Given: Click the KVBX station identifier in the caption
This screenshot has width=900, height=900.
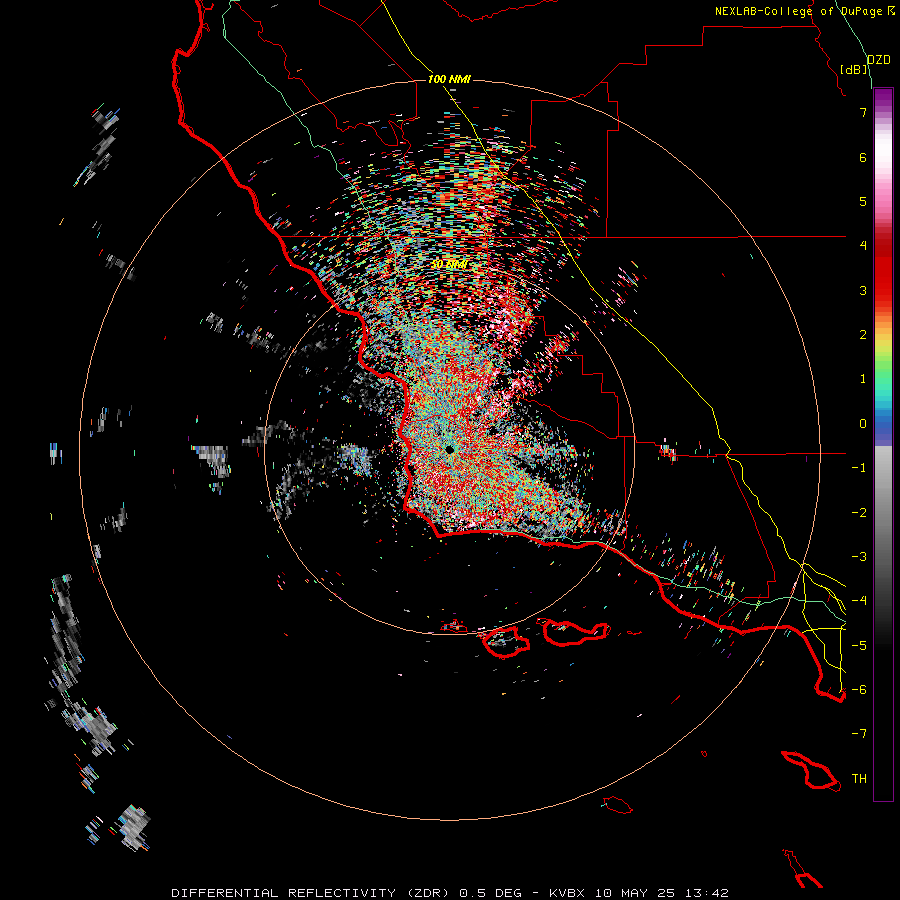Looking at the screenshot, I should pyautogui.click(x=568, y=893).
